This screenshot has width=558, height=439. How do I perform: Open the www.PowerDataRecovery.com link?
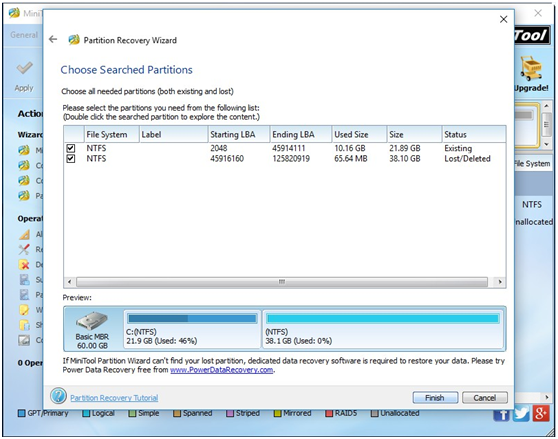tap(221, 370)
